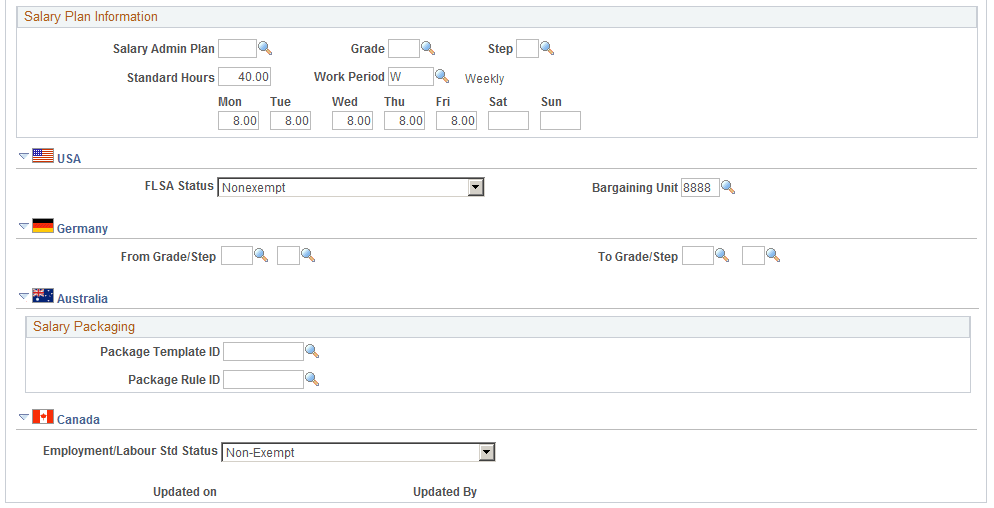Click the Canada flag icon

pyautogui.click(x=43, y=416)
